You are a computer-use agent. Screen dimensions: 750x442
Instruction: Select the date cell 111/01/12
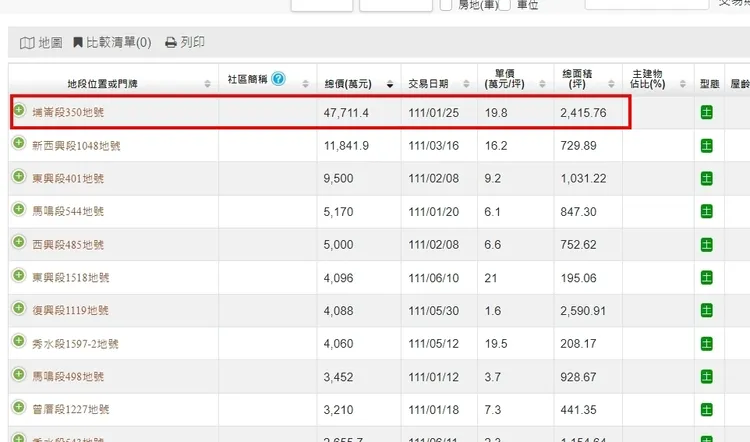point(433,377)
